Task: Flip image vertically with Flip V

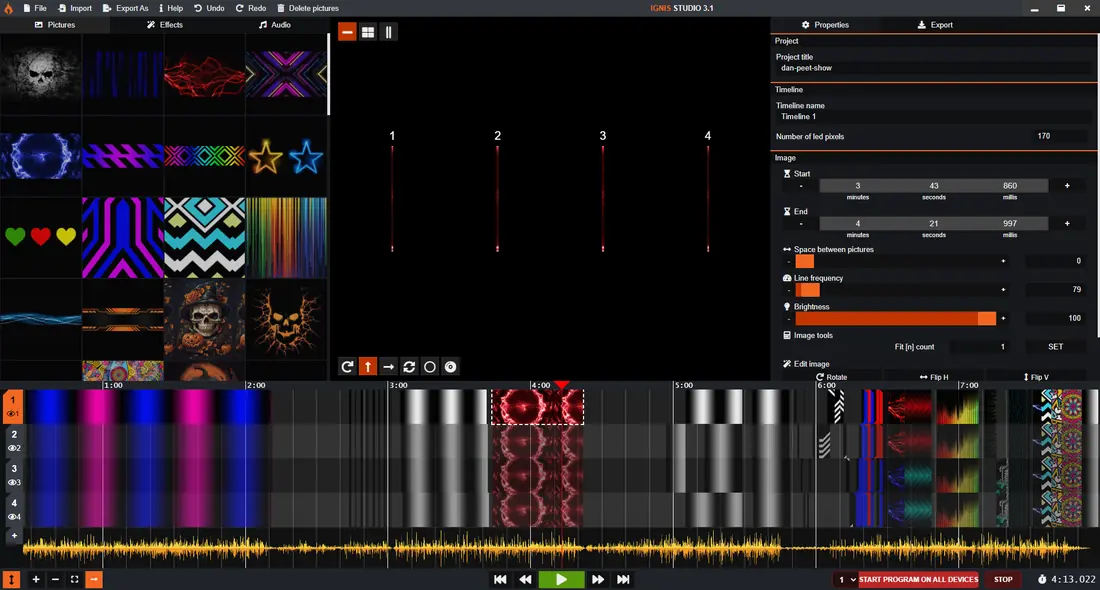Action: (x=1036, y=377)
